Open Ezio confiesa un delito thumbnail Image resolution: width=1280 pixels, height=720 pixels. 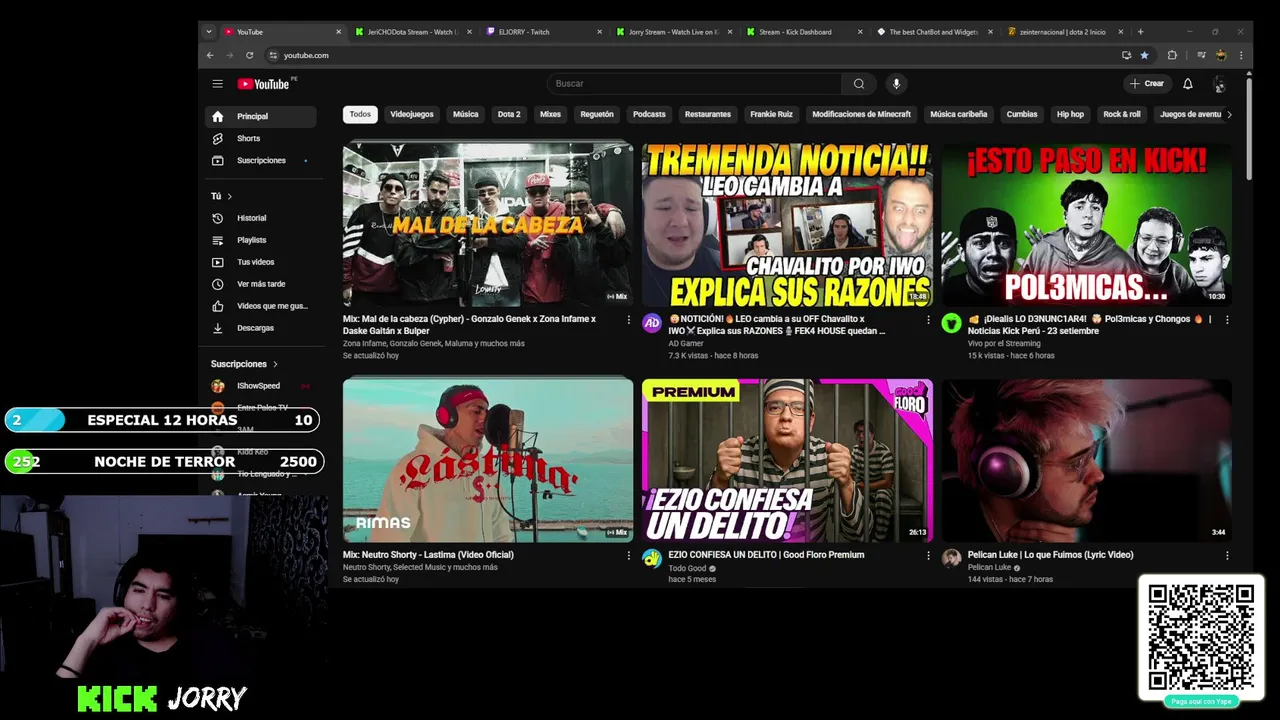click(x=787, y=460)
